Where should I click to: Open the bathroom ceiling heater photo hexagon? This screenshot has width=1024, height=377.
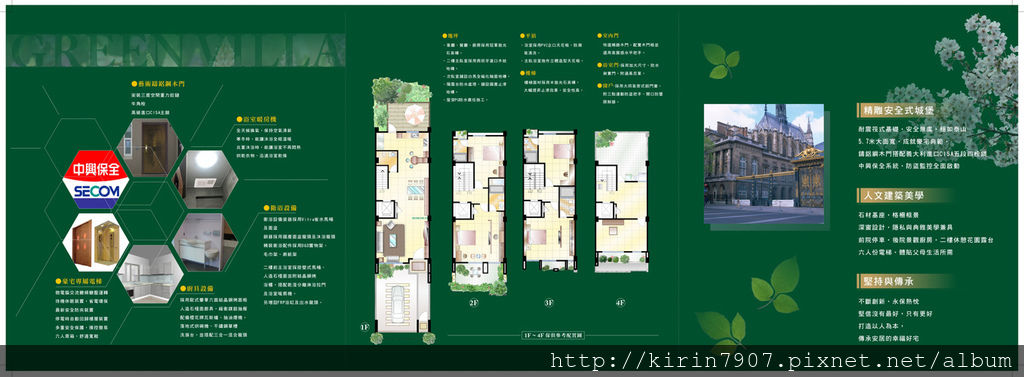click(x=204, y=179)
